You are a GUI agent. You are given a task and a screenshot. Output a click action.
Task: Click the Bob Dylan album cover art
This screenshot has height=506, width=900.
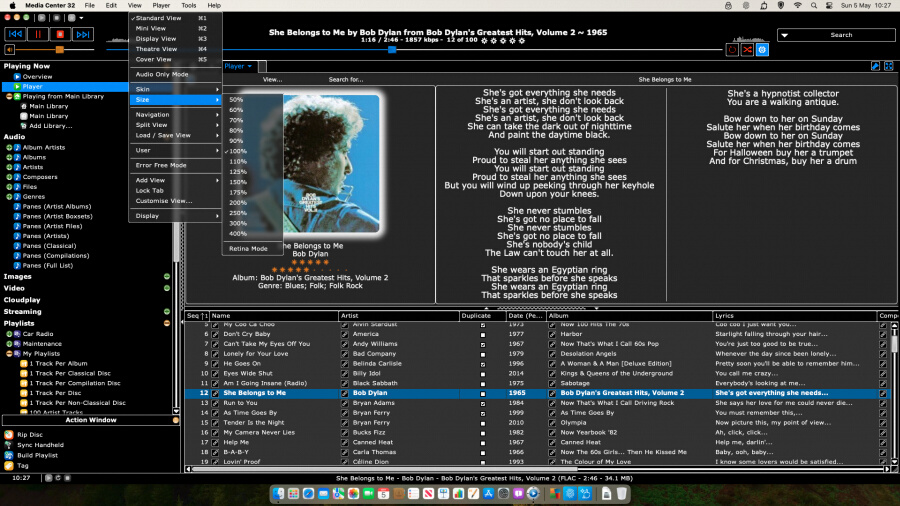click(x=332, y=164)
